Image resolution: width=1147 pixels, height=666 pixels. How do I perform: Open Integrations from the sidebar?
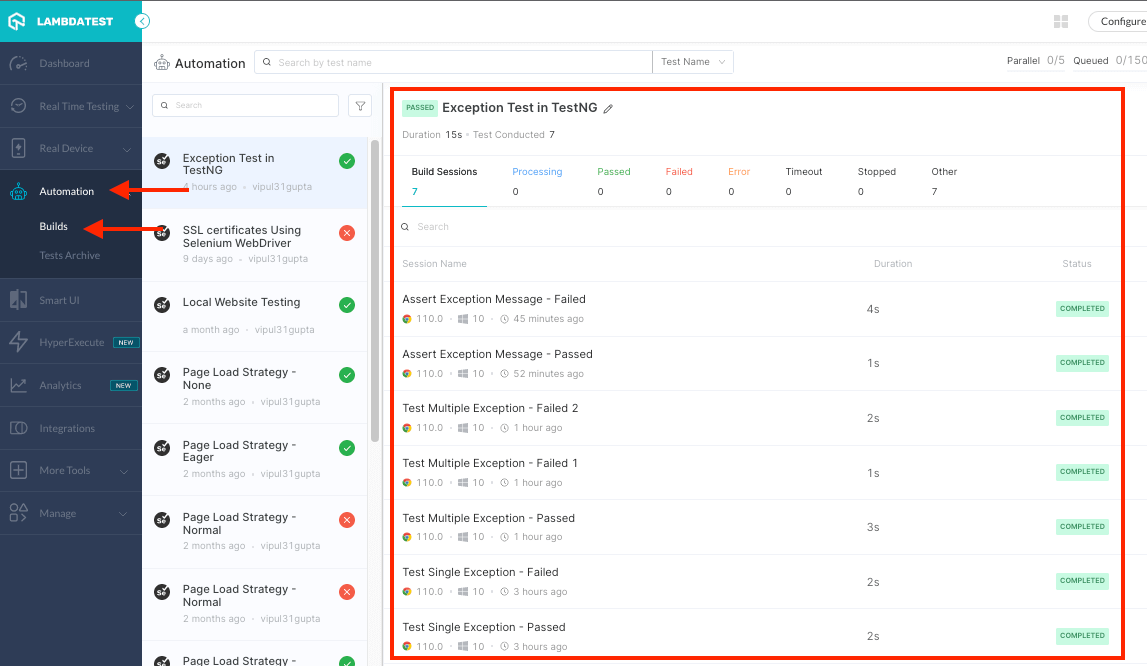pyautogui.click(x=67, y=429)
